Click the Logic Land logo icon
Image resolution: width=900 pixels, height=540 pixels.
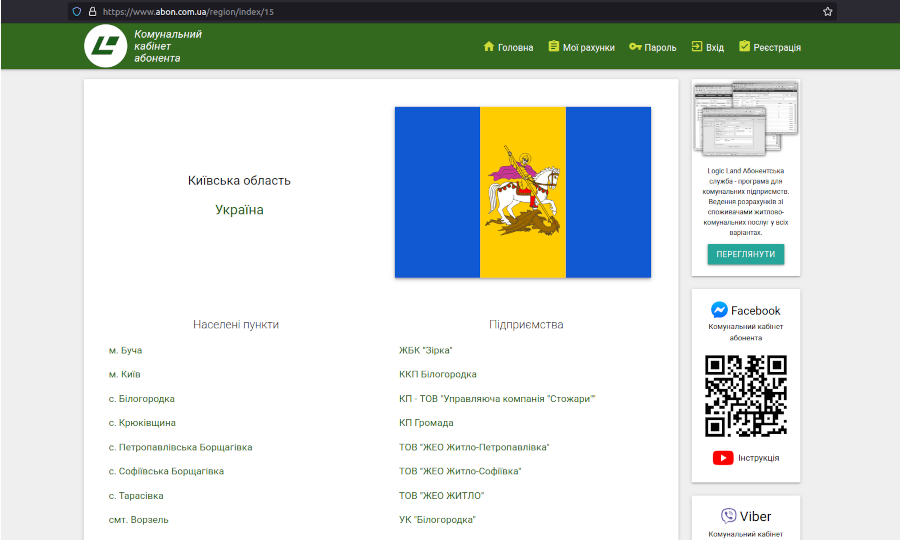pyautogui.click(x=106, y=46)
